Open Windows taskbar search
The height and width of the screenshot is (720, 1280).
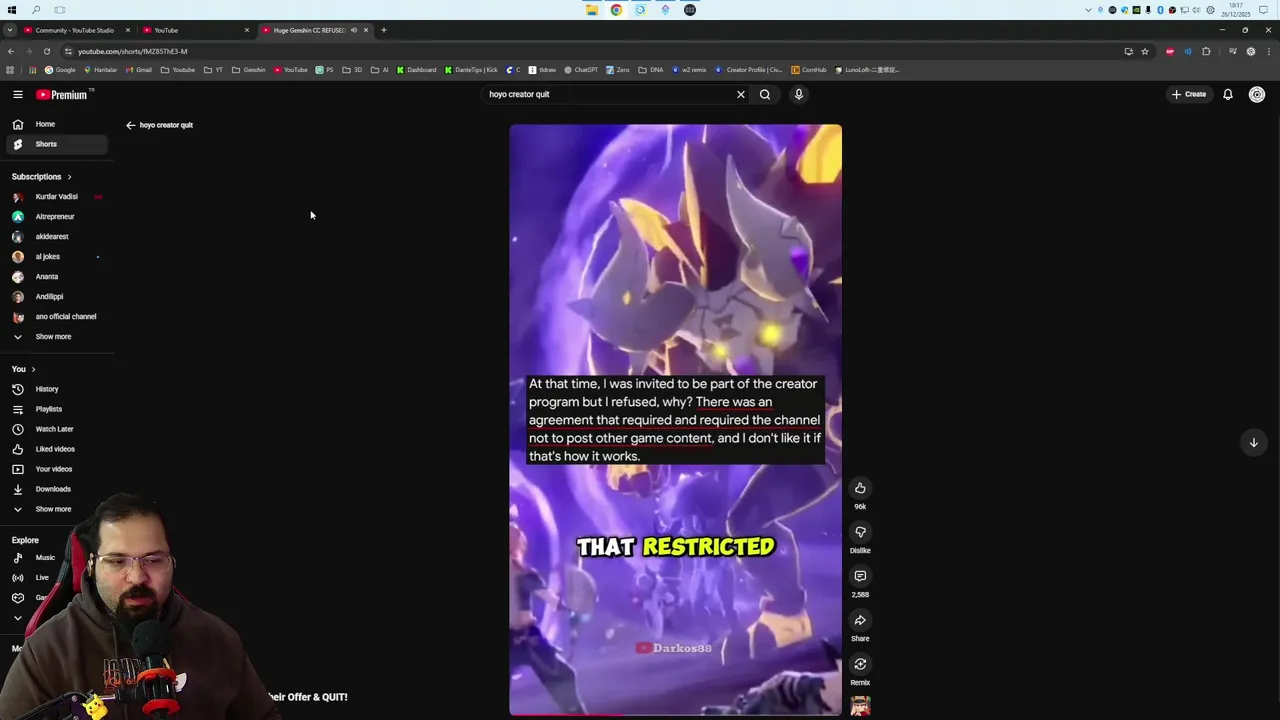[x=36, y=10]
